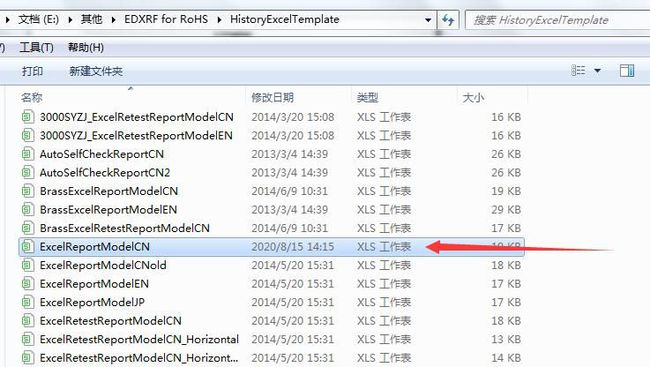Click the 14 KB size value
650x367 pixels.
point(506,358)
